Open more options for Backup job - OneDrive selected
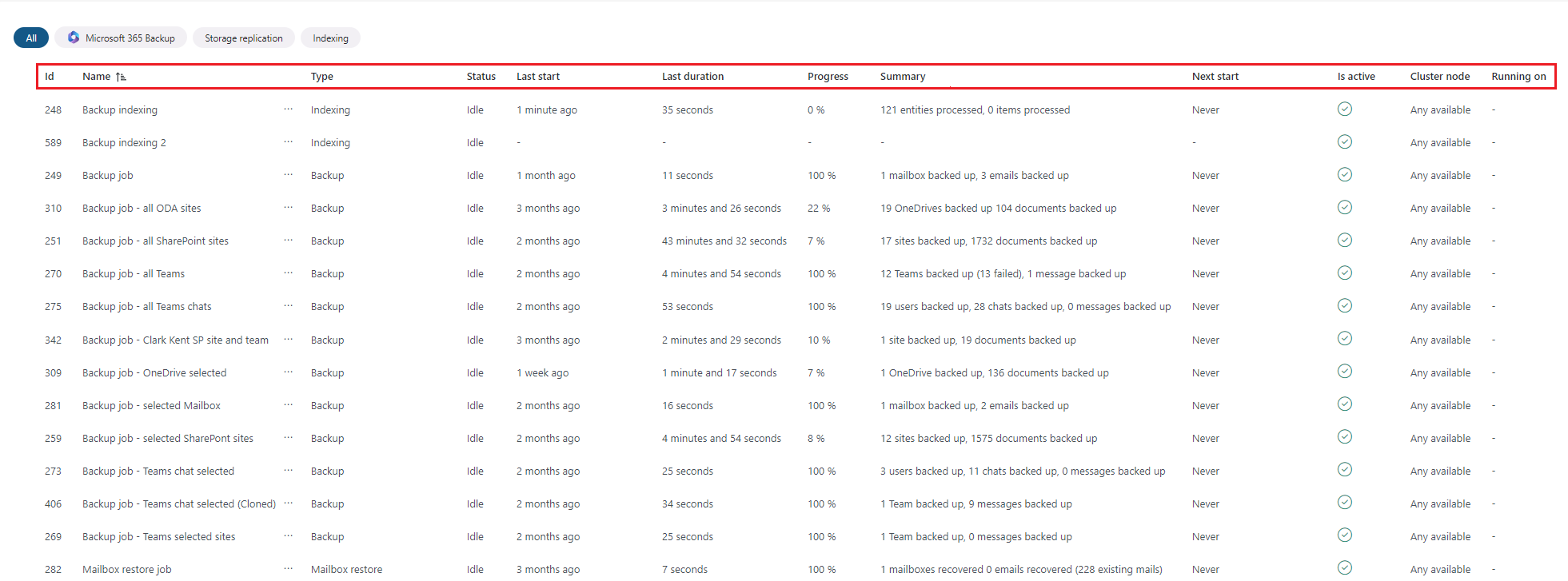Screen dimensions: 1568x581 (x=288, y=372)
